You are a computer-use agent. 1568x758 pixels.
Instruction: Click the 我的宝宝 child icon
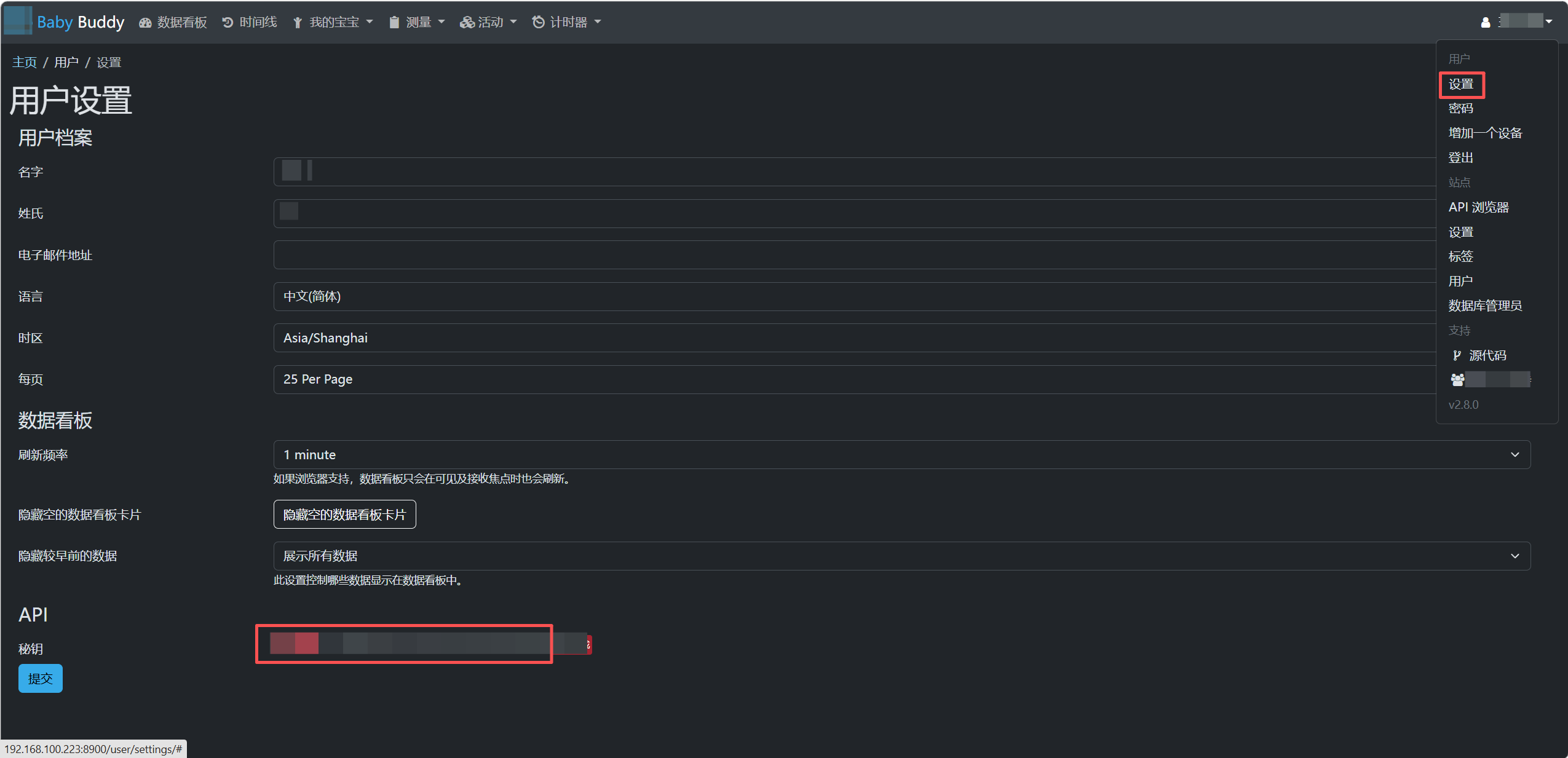coord(298,23)
